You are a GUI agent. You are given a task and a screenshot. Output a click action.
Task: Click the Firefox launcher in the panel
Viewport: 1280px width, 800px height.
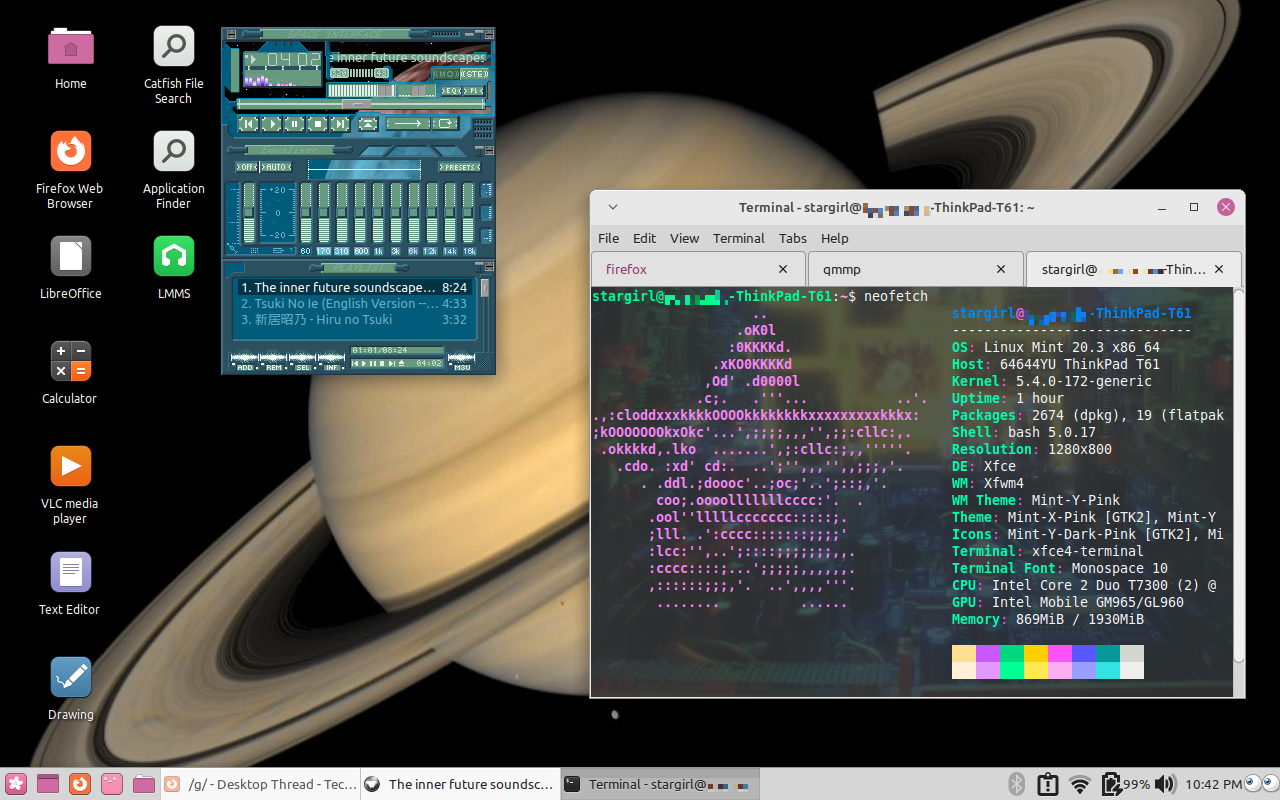coord(80,784)
